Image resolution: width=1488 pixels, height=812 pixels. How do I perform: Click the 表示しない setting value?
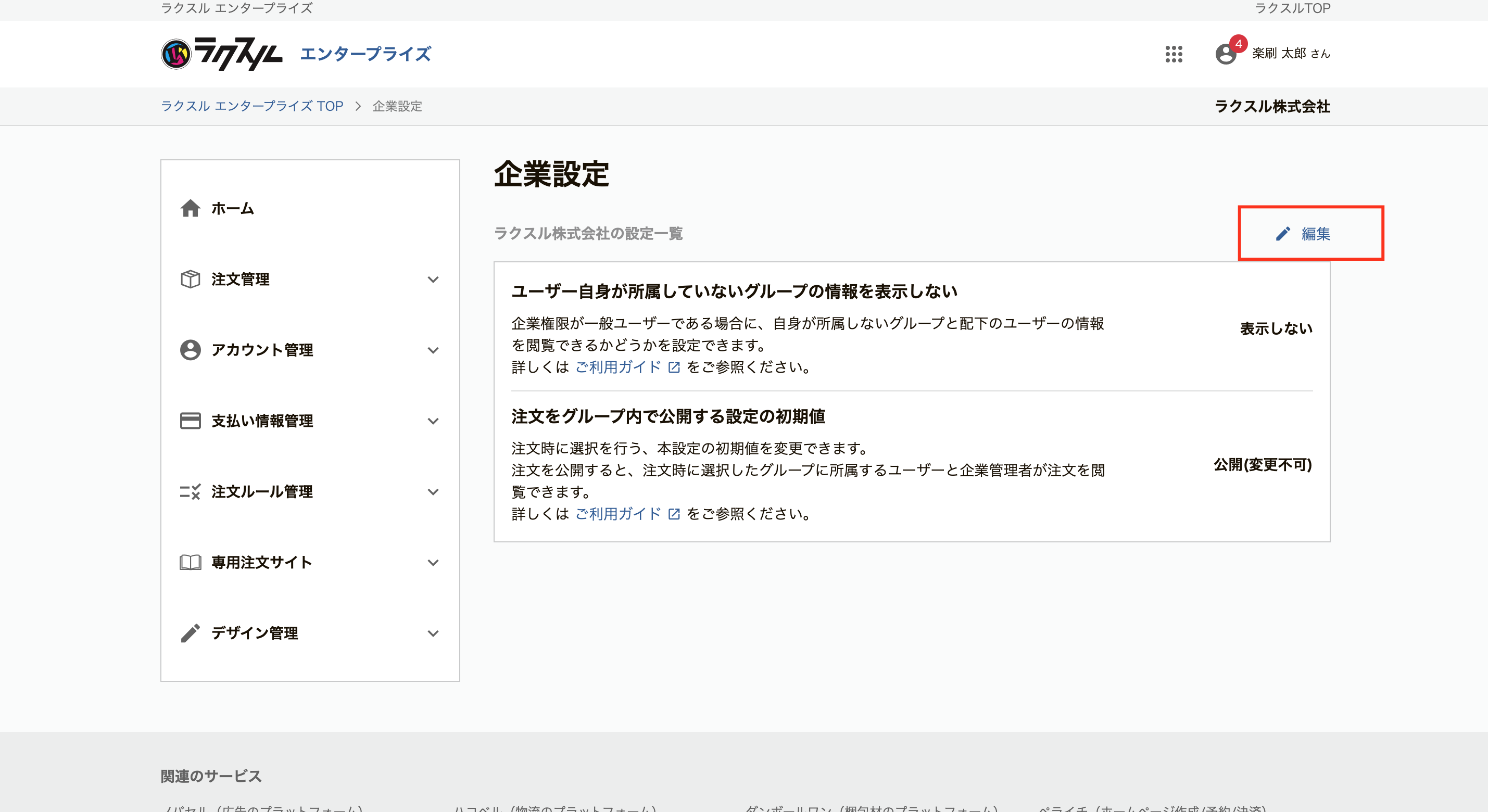(1277, 328)
